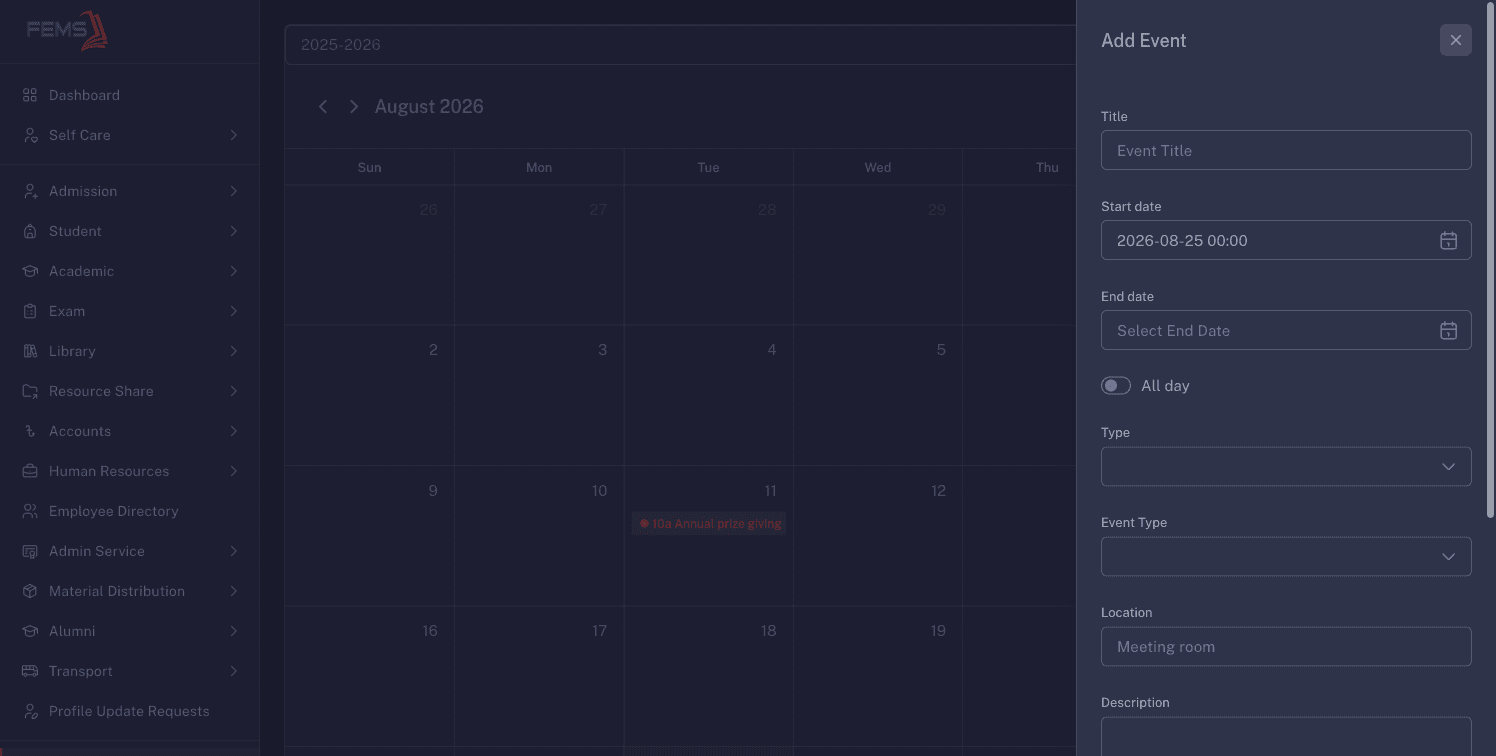Open the Resource Share menu

click(129, 391)
